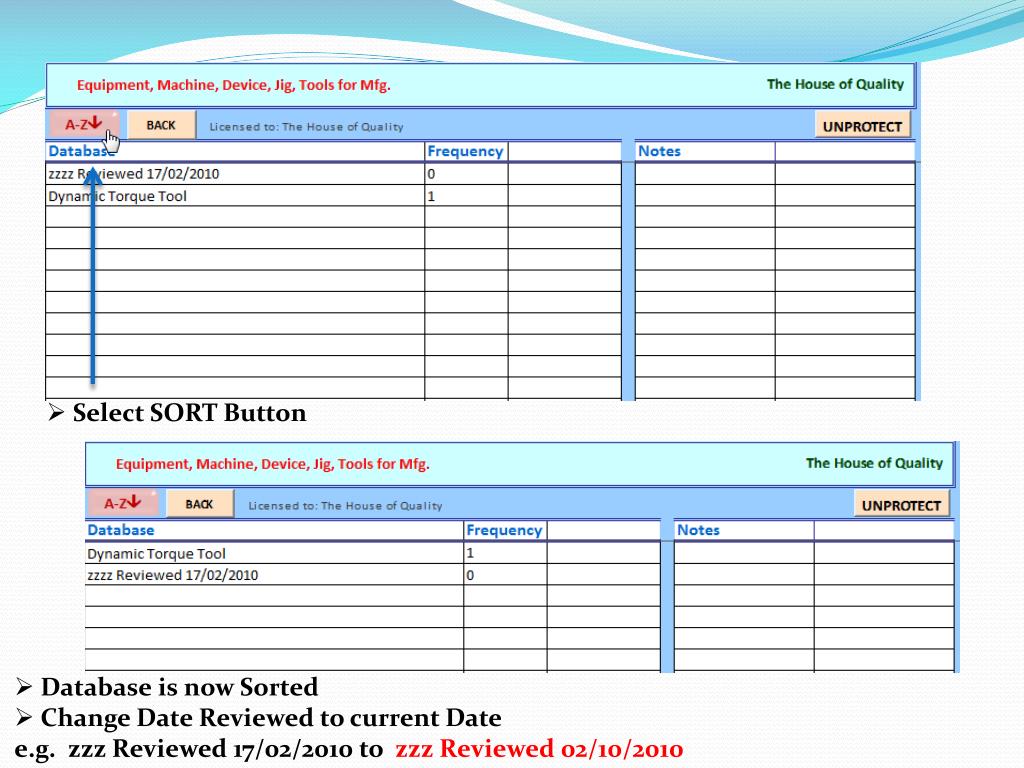This screenshot has width=1024, height=768.
Task: Click BACK button in upper sheet
Action: (x=161, y=125)
